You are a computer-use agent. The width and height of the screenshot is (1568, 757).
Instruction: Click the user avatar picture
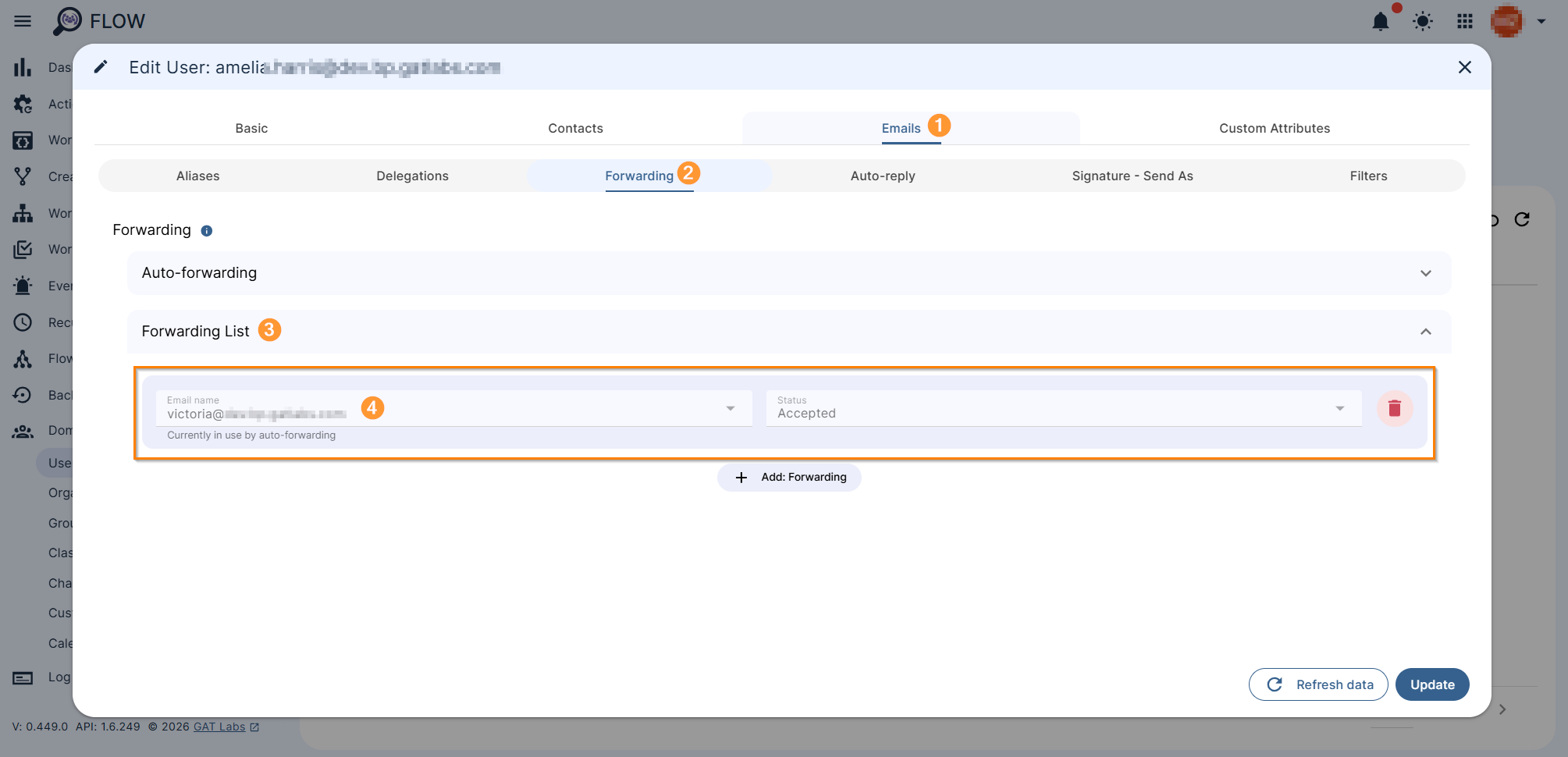click(x=1506, y=21)
